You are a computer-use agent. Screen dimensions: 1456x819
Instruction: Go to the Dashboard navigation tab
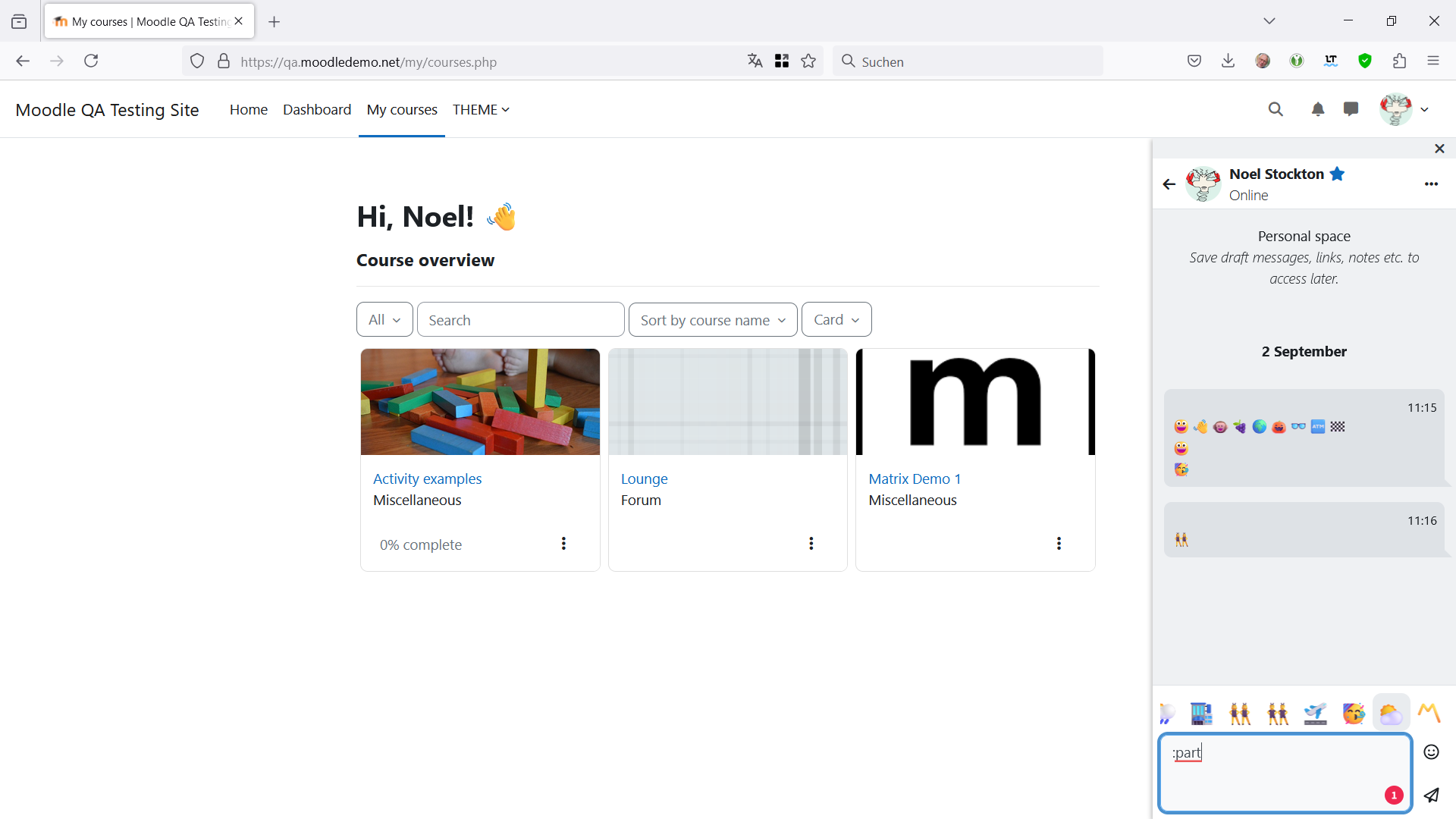point(317,110)
